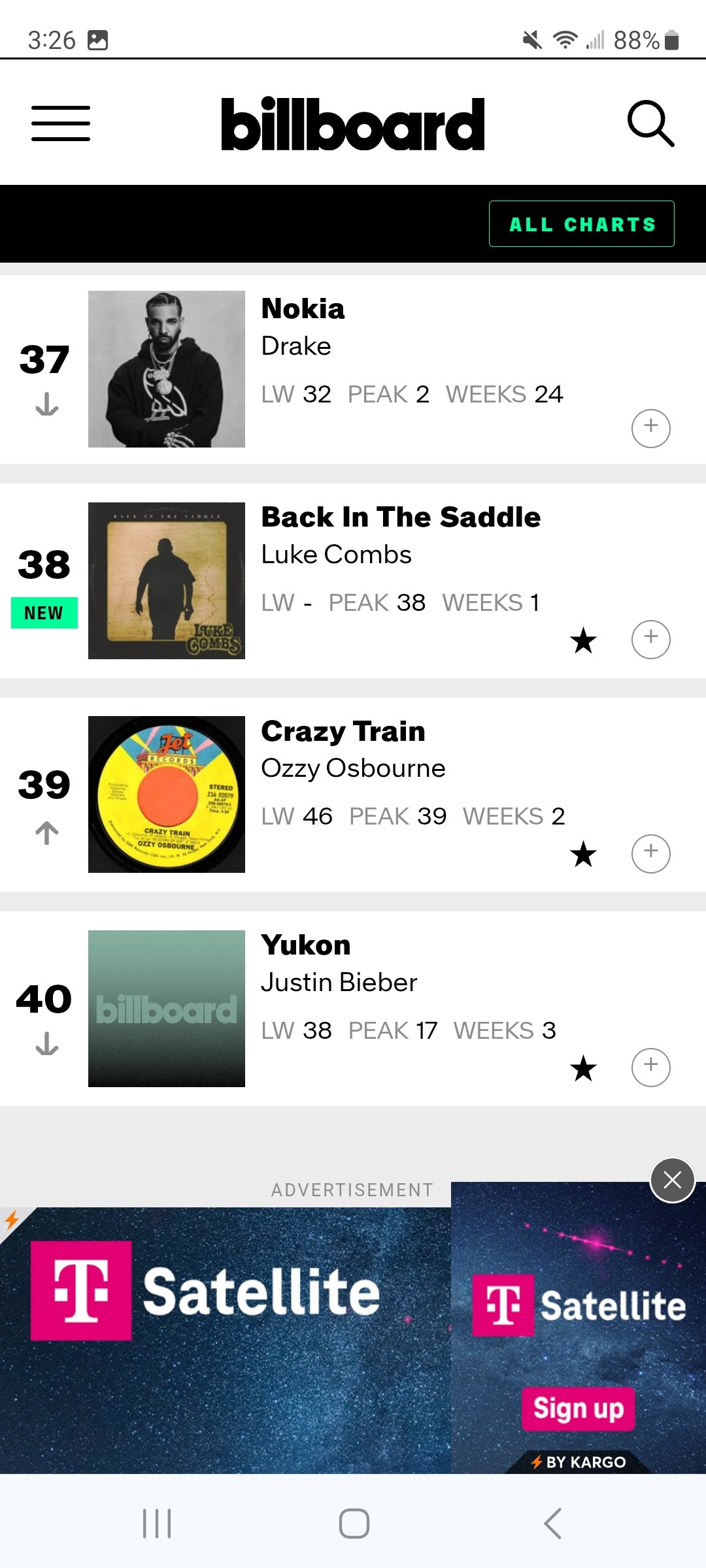Open Luke Combs album cover thumbnail

167,581
